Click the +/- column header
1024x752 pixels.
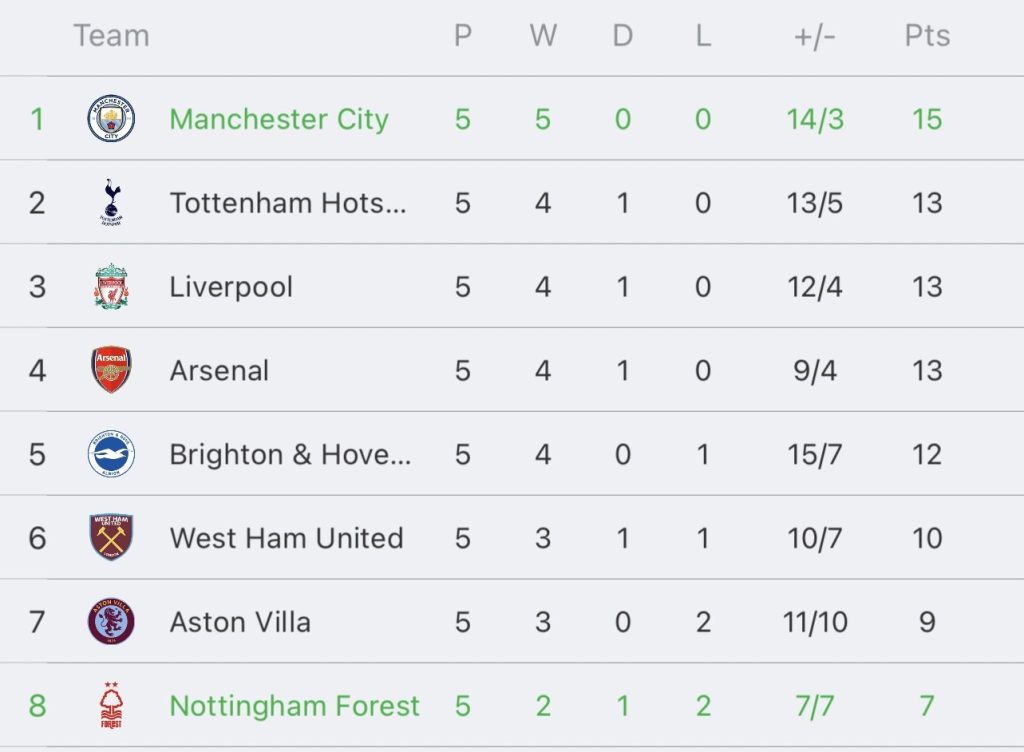click(x=815, y=36)
